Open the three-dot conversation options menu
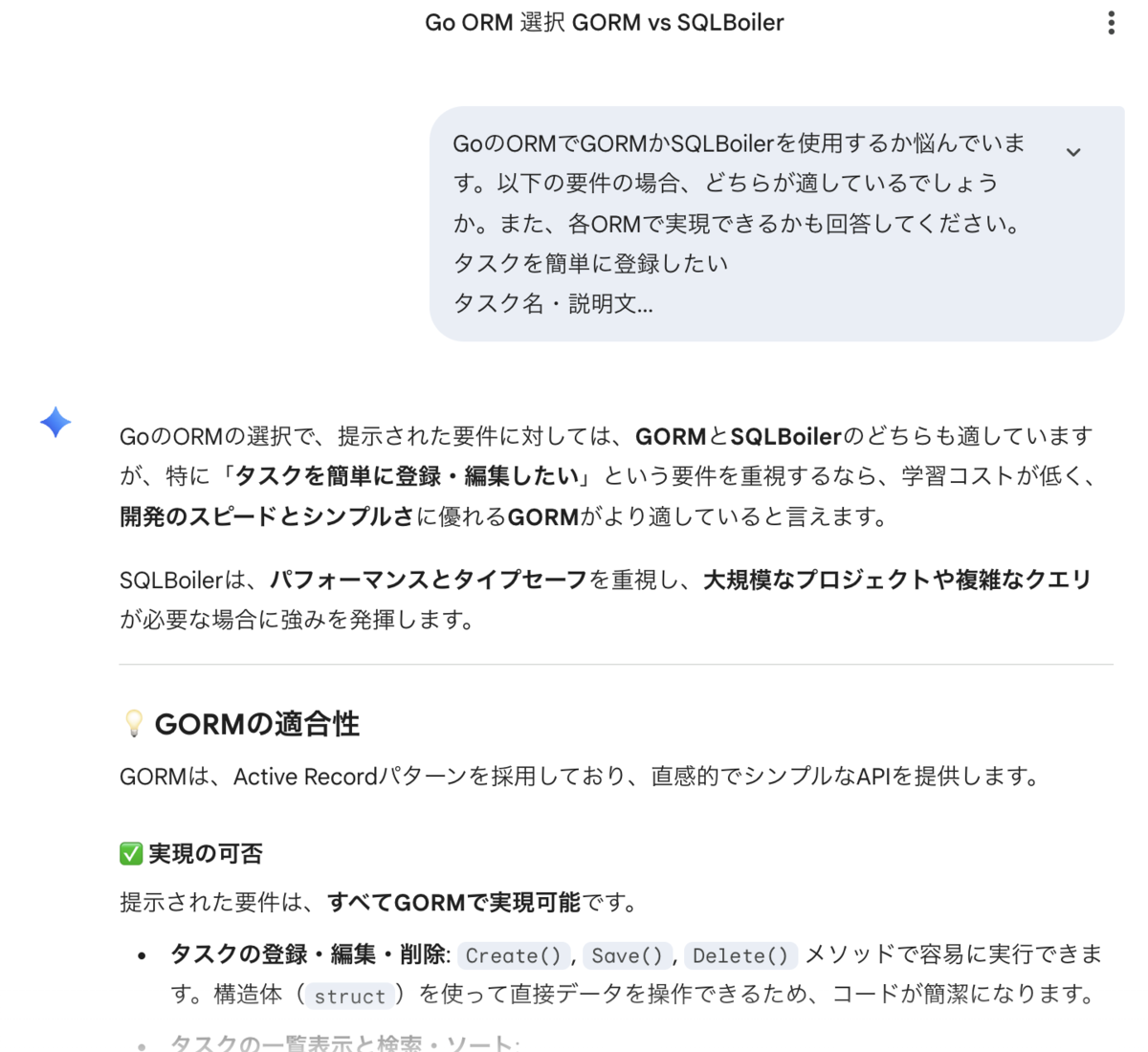 pos(1111,23)
